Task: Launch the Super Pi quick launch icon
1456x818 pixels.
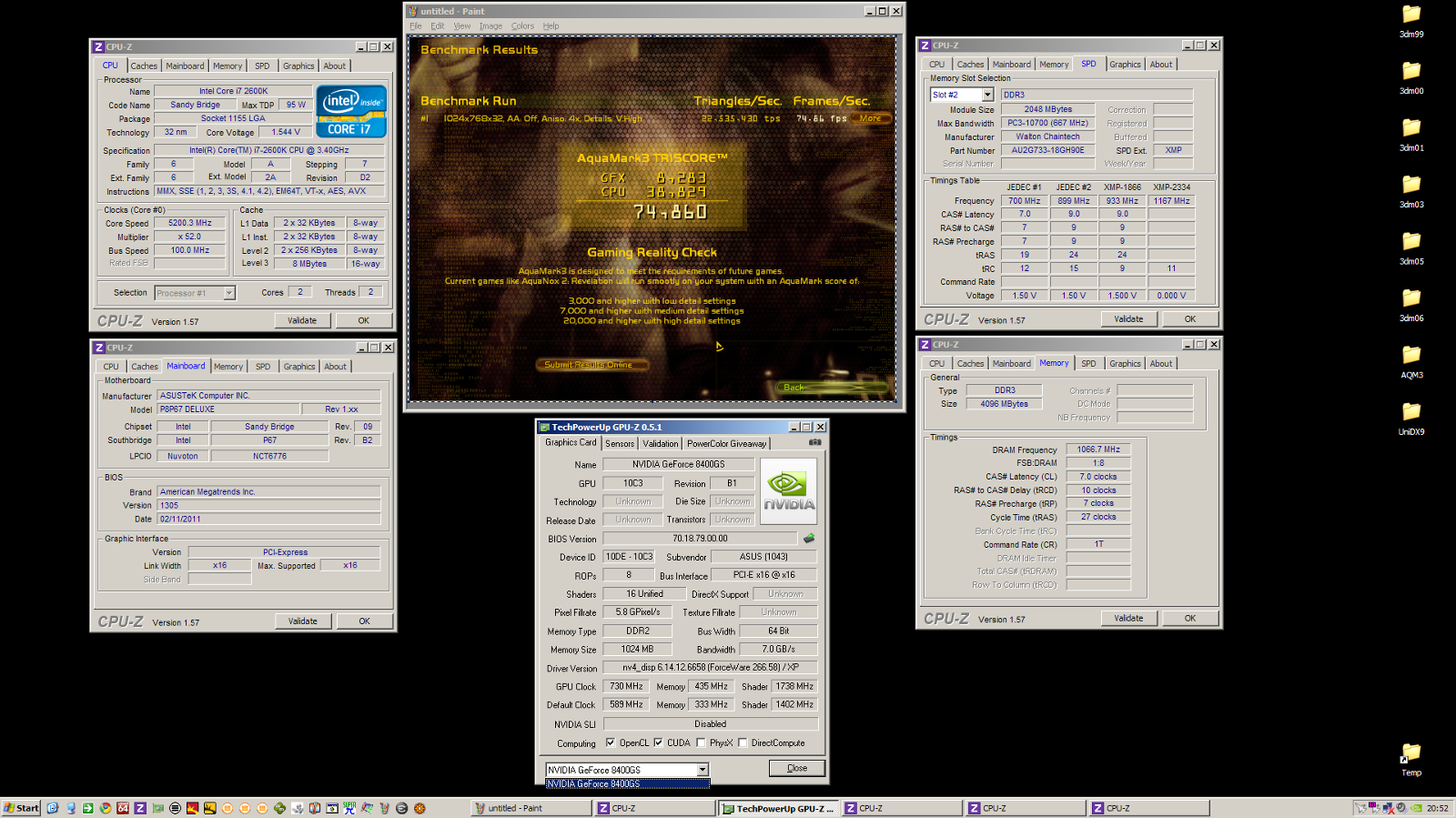Action: pyautogui.click(x=349, y=808)
